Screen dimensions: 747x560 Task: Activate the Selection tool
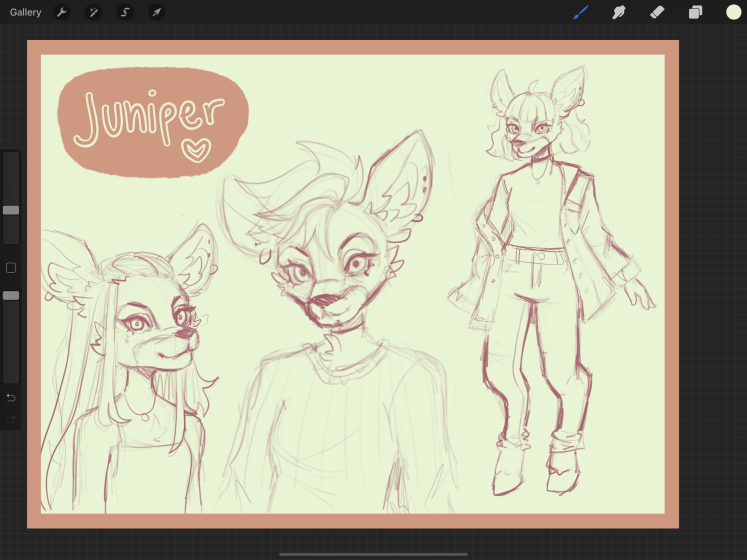point(125,12)
